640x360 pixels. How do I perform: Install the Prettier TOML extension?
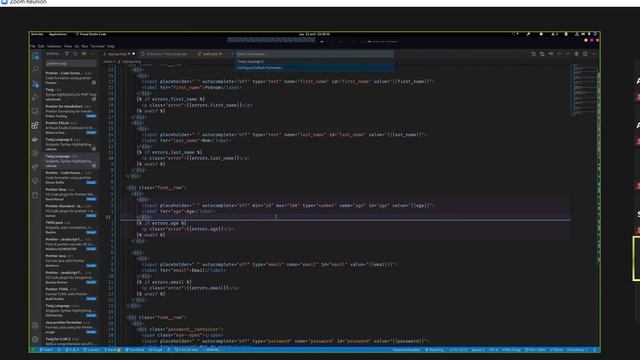coord(91,299)
